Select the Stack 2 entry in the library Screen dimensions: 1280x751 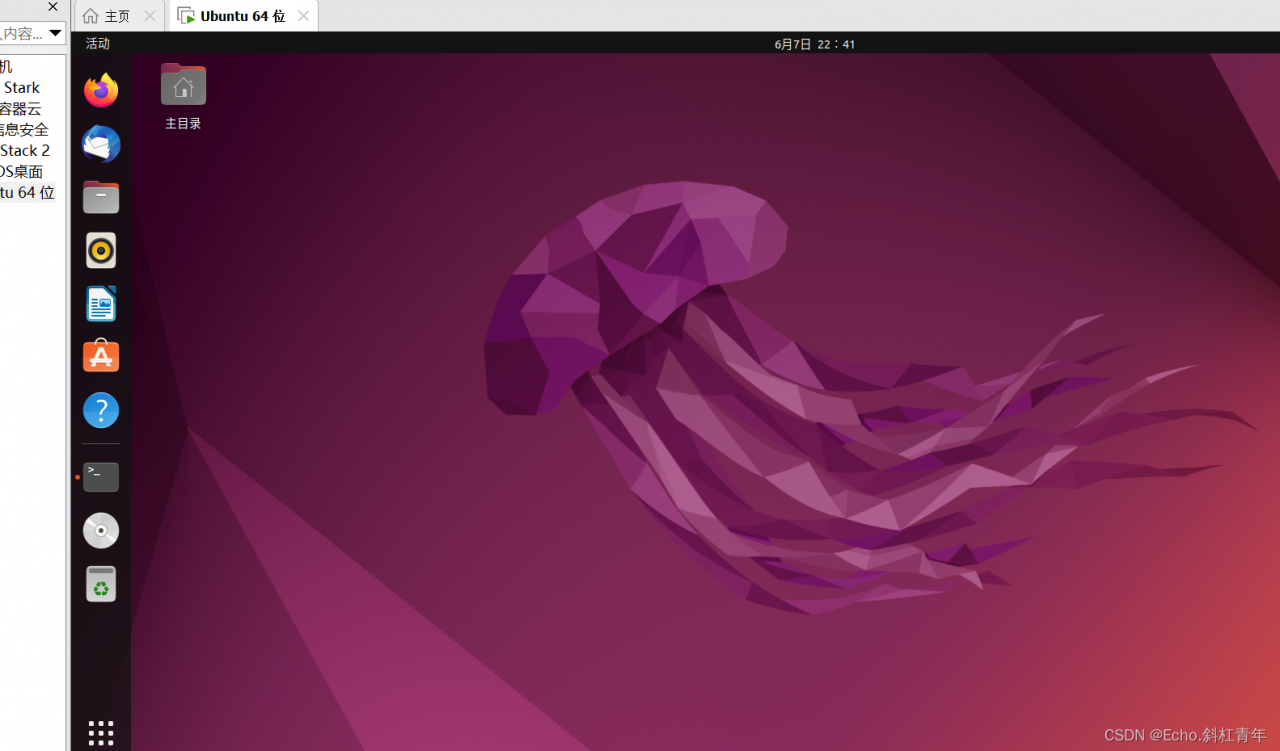coord(25,151)
